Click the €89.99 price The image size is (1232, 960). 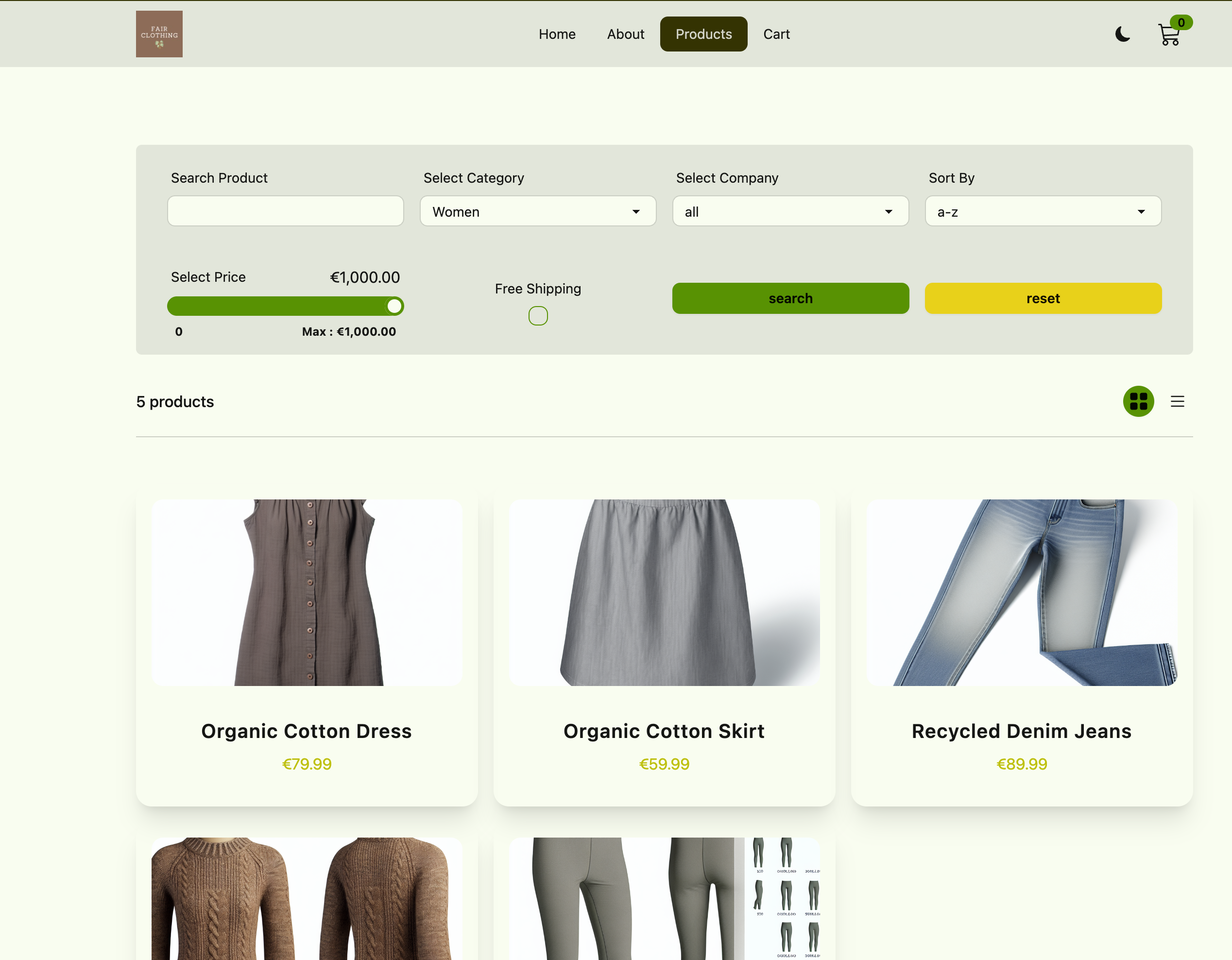coord(1022,764)
